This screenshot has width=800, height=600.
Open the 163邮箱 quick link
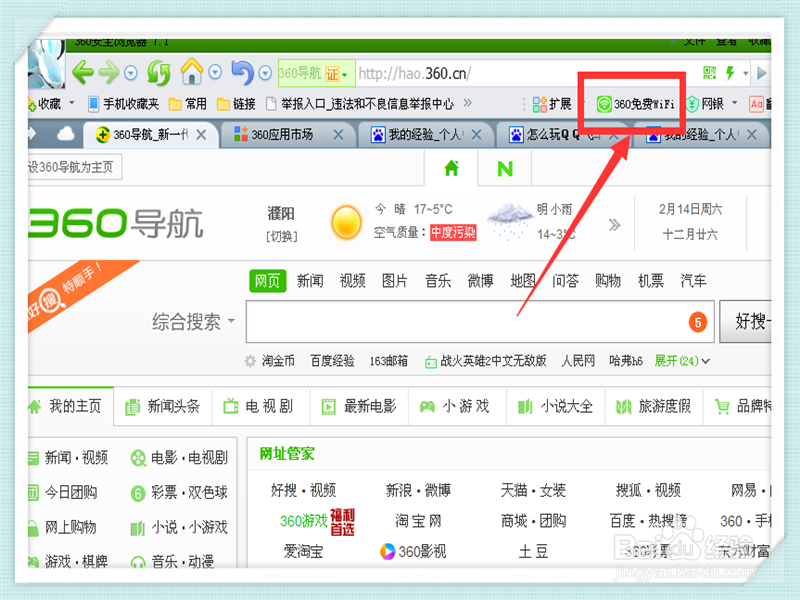[389, 361]
